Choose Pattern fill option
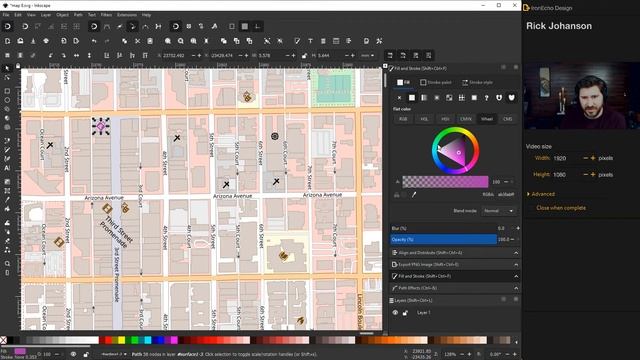 point(462,98)
